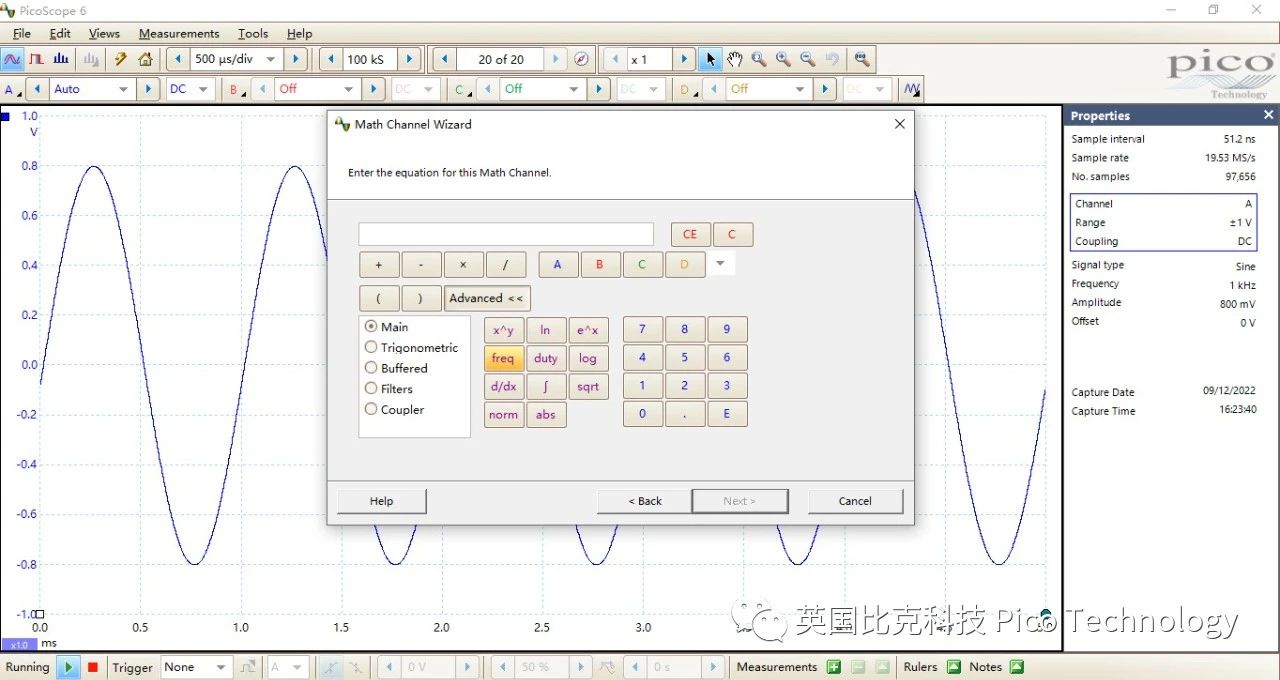1280x680 pixels.
Task: Add a measurement with plus icon
Action: tap(834, 667)
